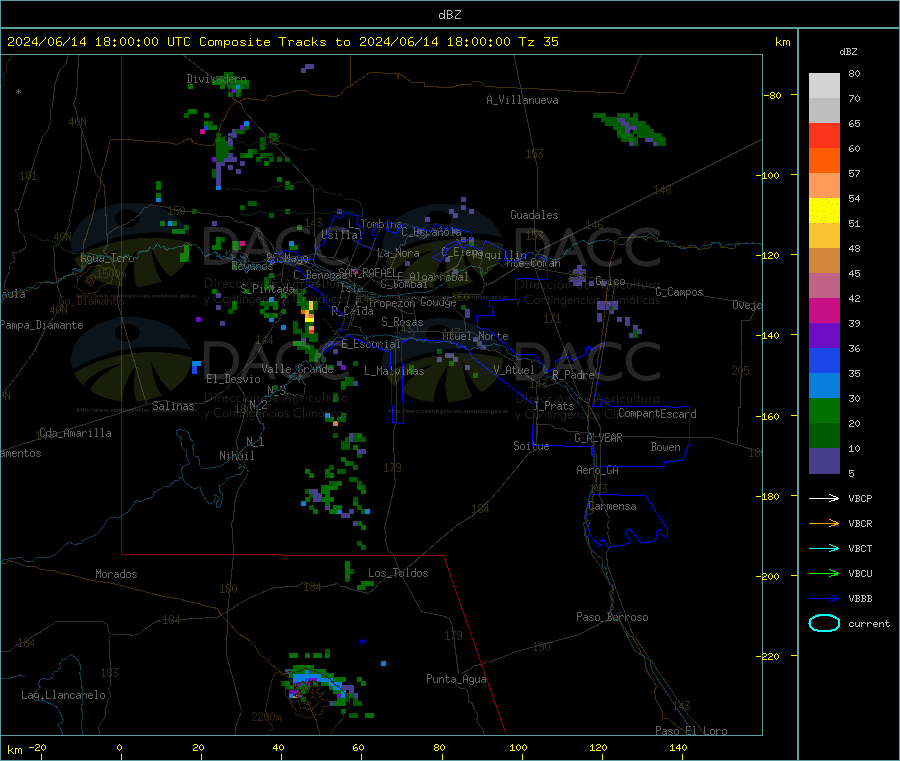Click the 'Divisadero' map label

pos(216,79)
